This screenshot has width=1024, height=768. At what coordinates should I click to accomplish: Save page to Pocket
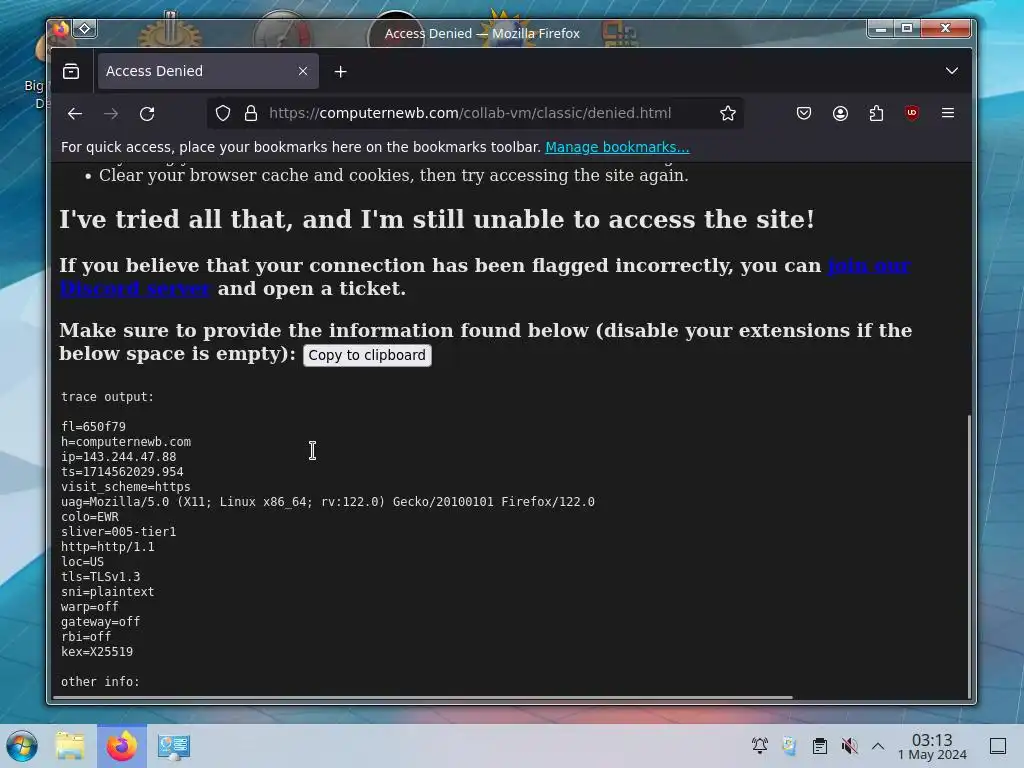click(804, 114)
